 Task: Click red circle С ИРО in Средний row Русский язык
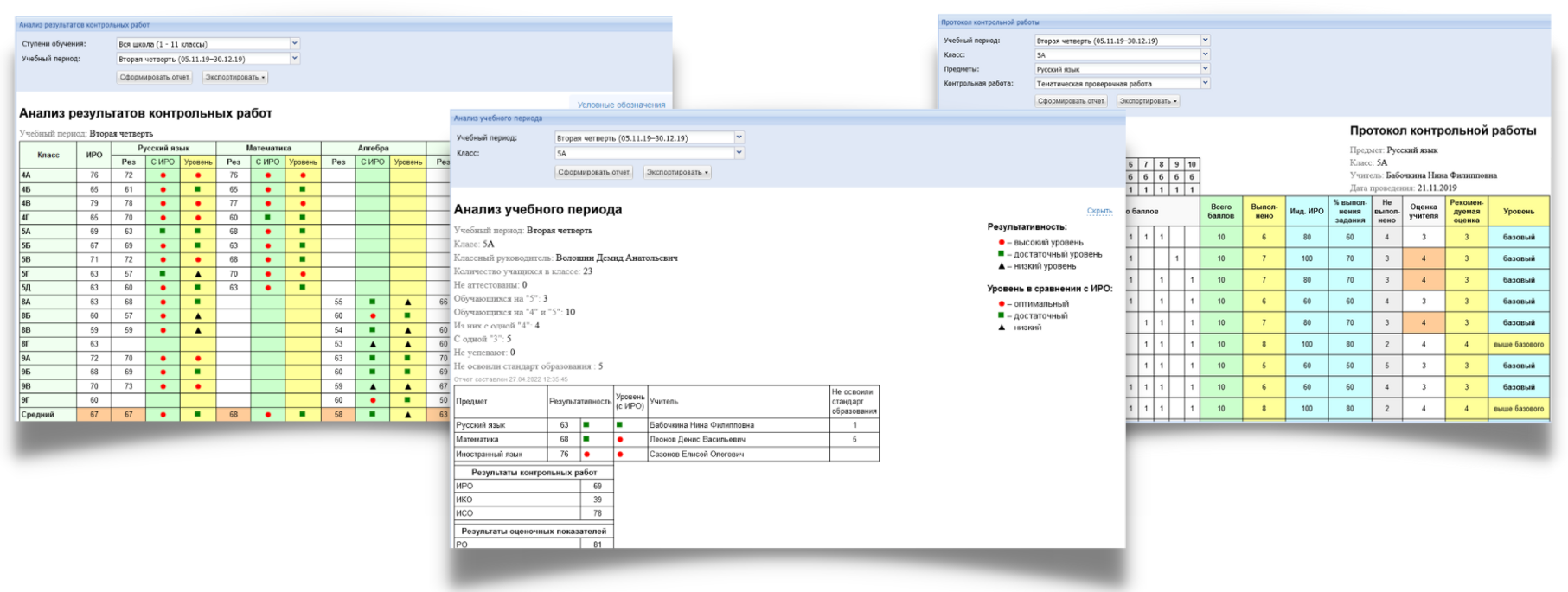pos(163,415)
